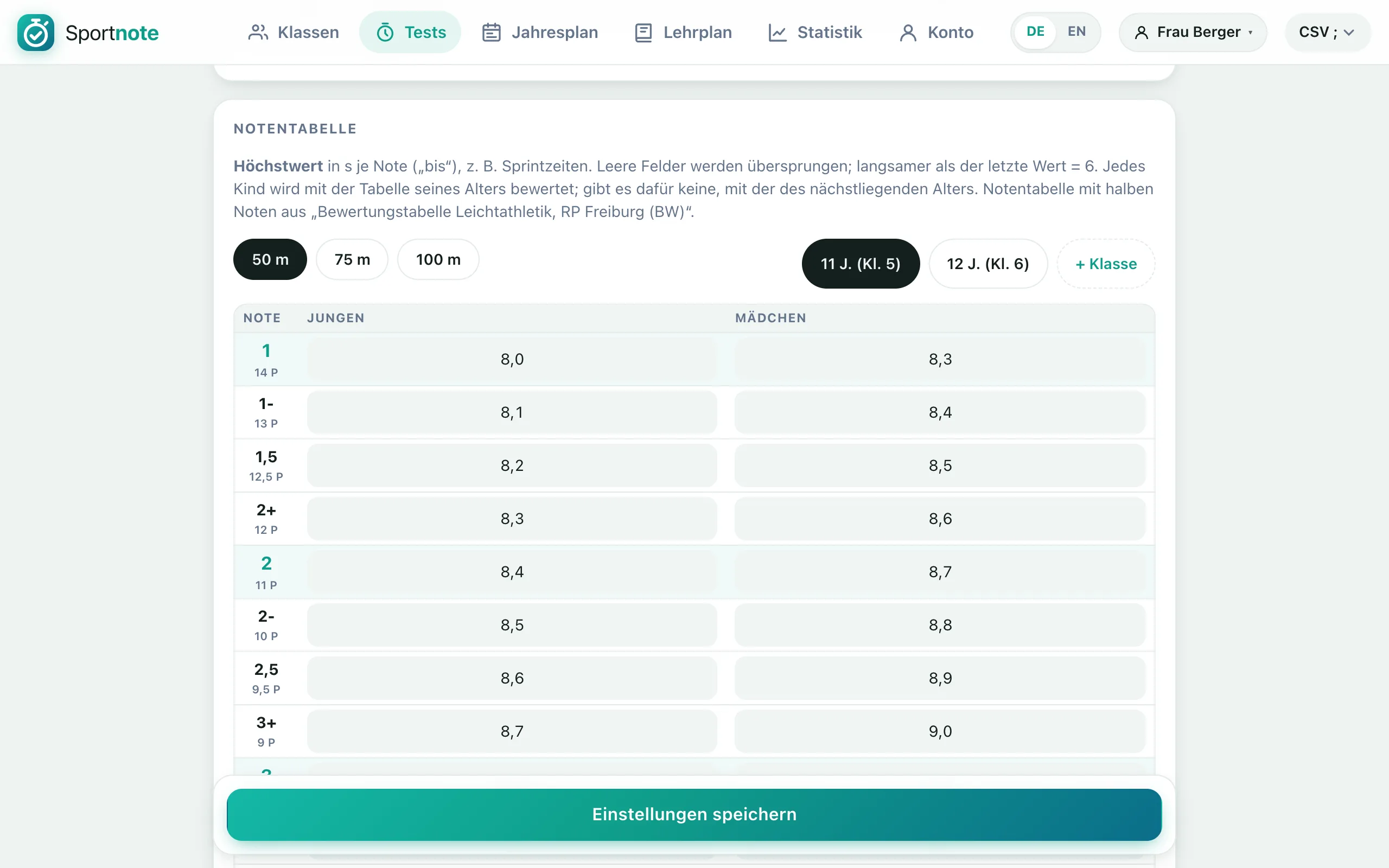Go to the Jahresplan page

540,33
